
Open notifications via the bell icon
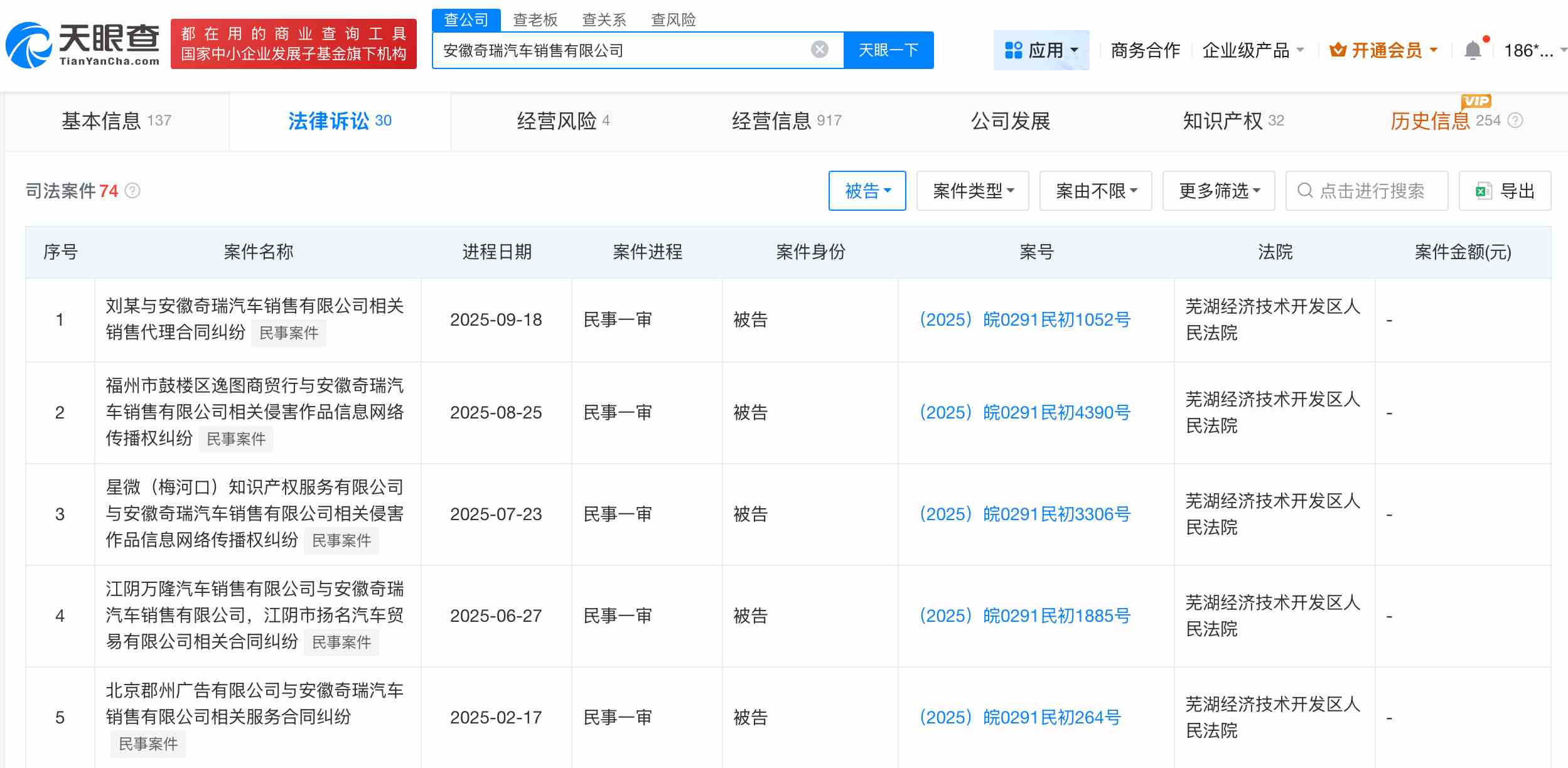click(x=1473, y=50)
